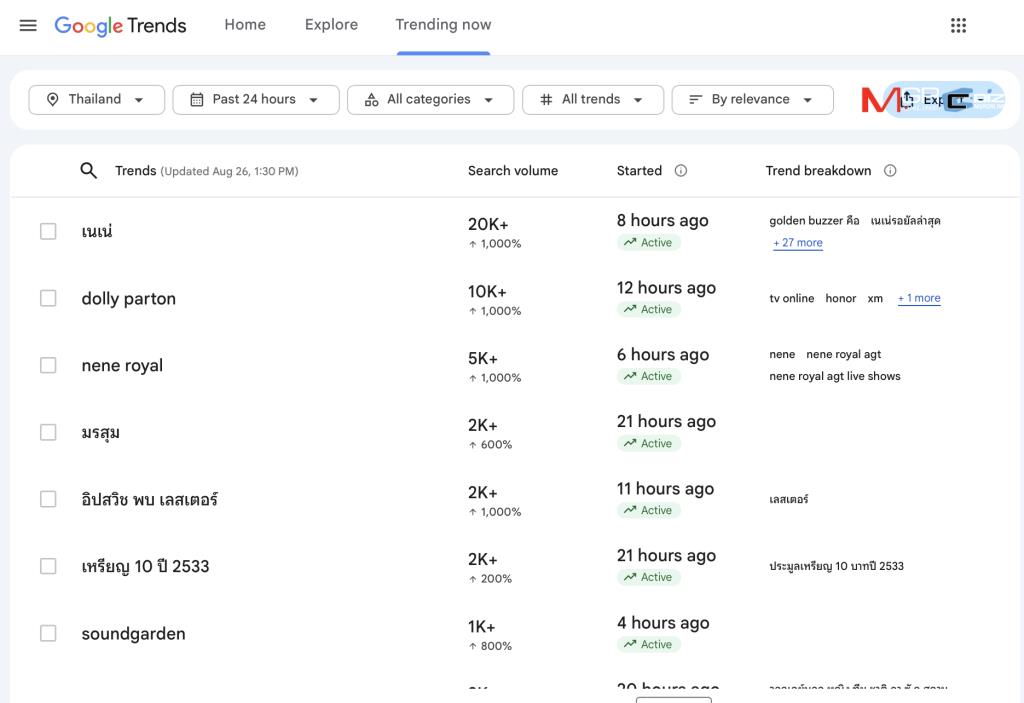
Task: Expand the All categories dropdown
Action: pos(430,100)
